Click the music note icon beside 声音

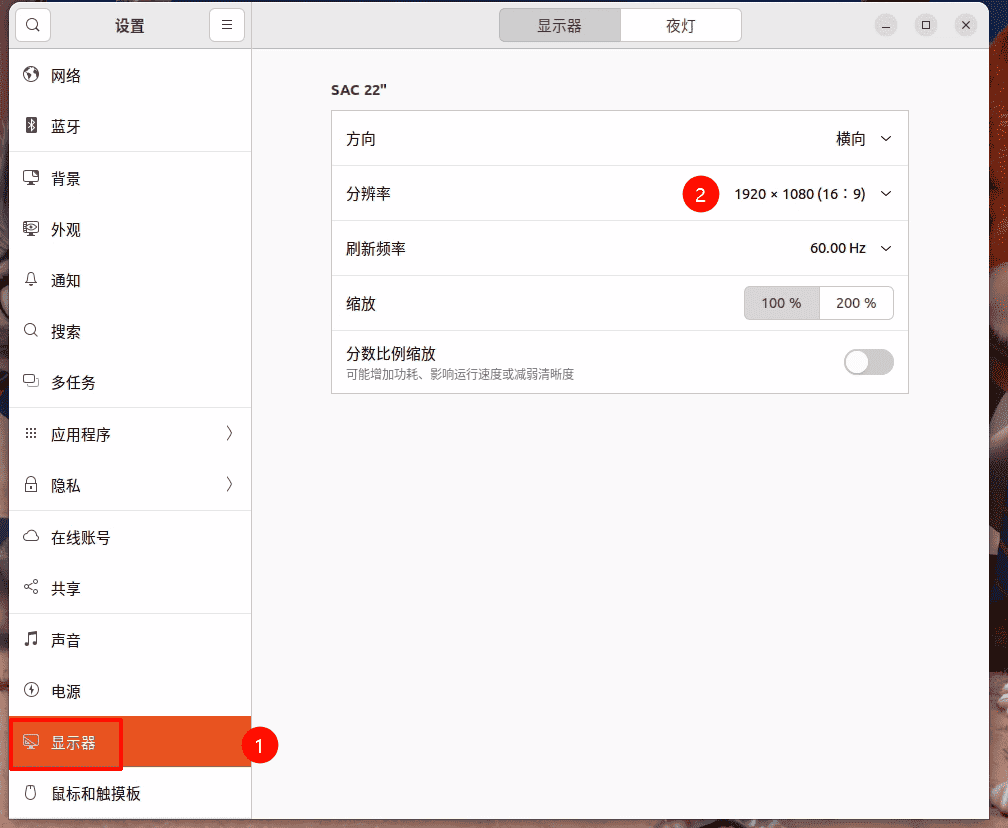tap(31, 638)
